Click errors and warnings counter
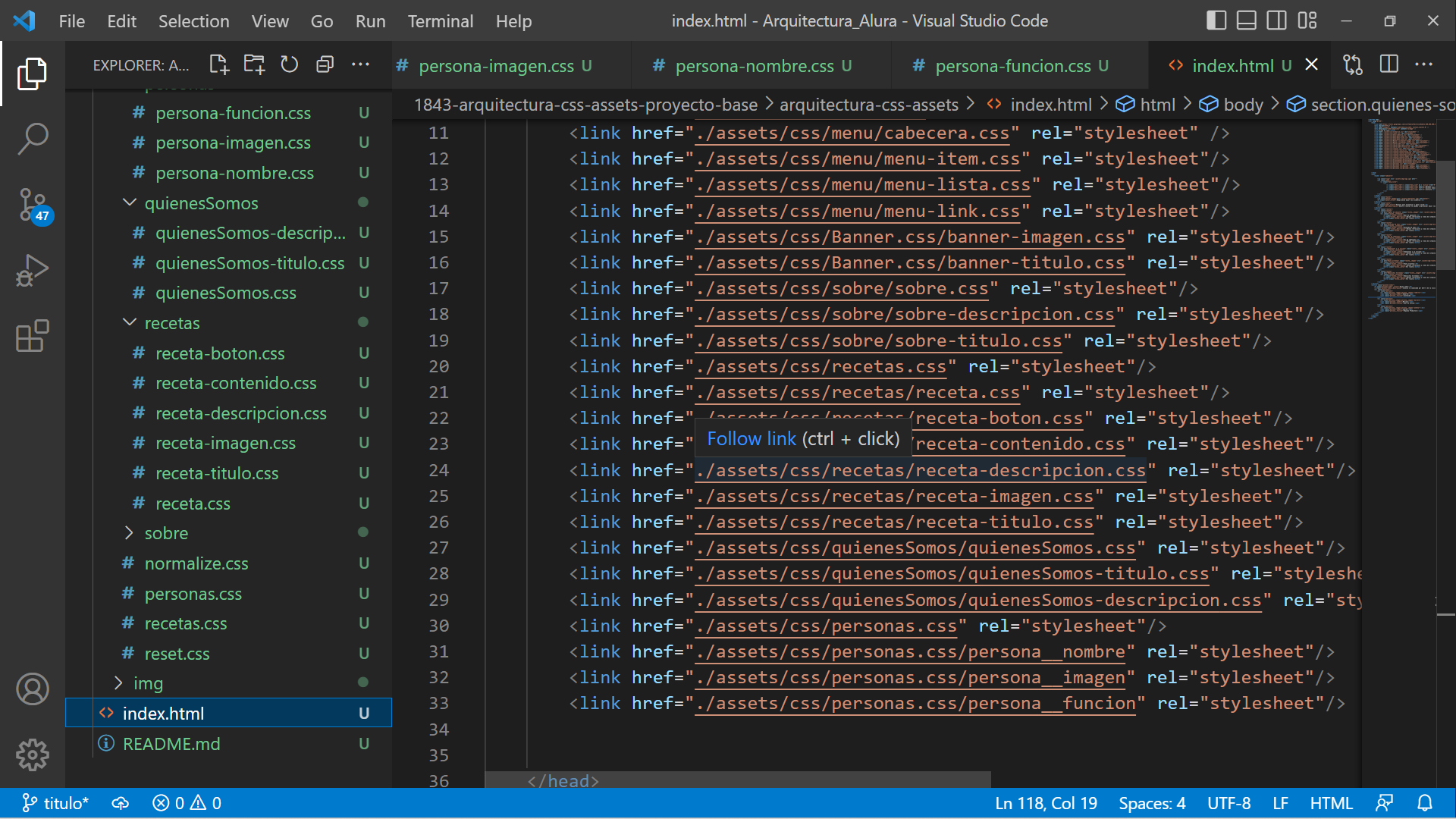 pos(187,803)
